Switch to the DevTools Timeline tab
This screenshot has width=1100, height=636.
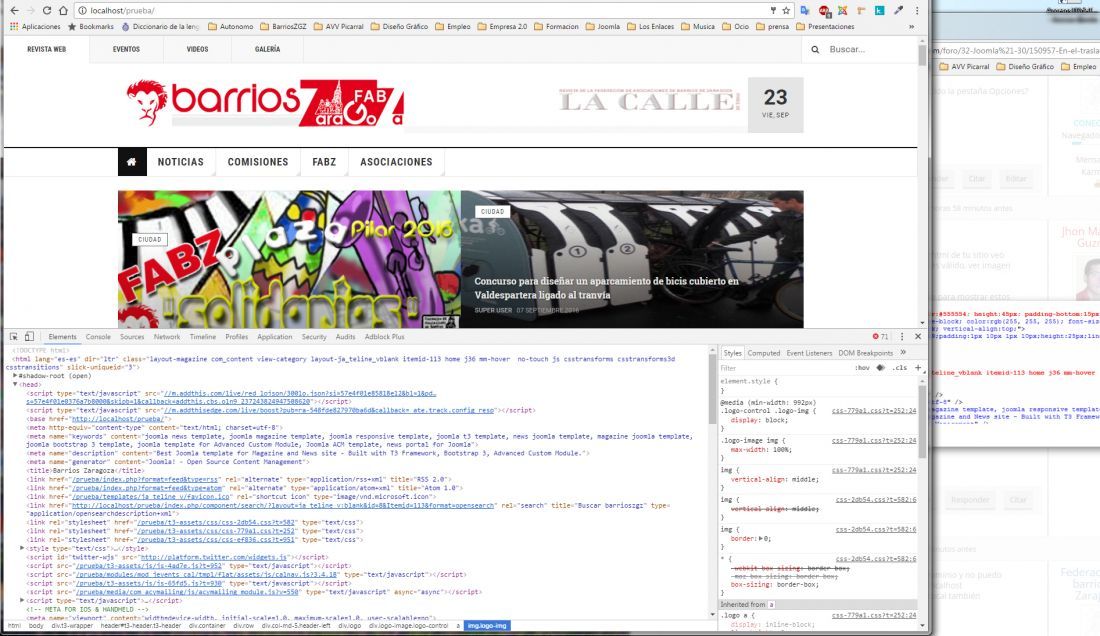click(203, 337)
